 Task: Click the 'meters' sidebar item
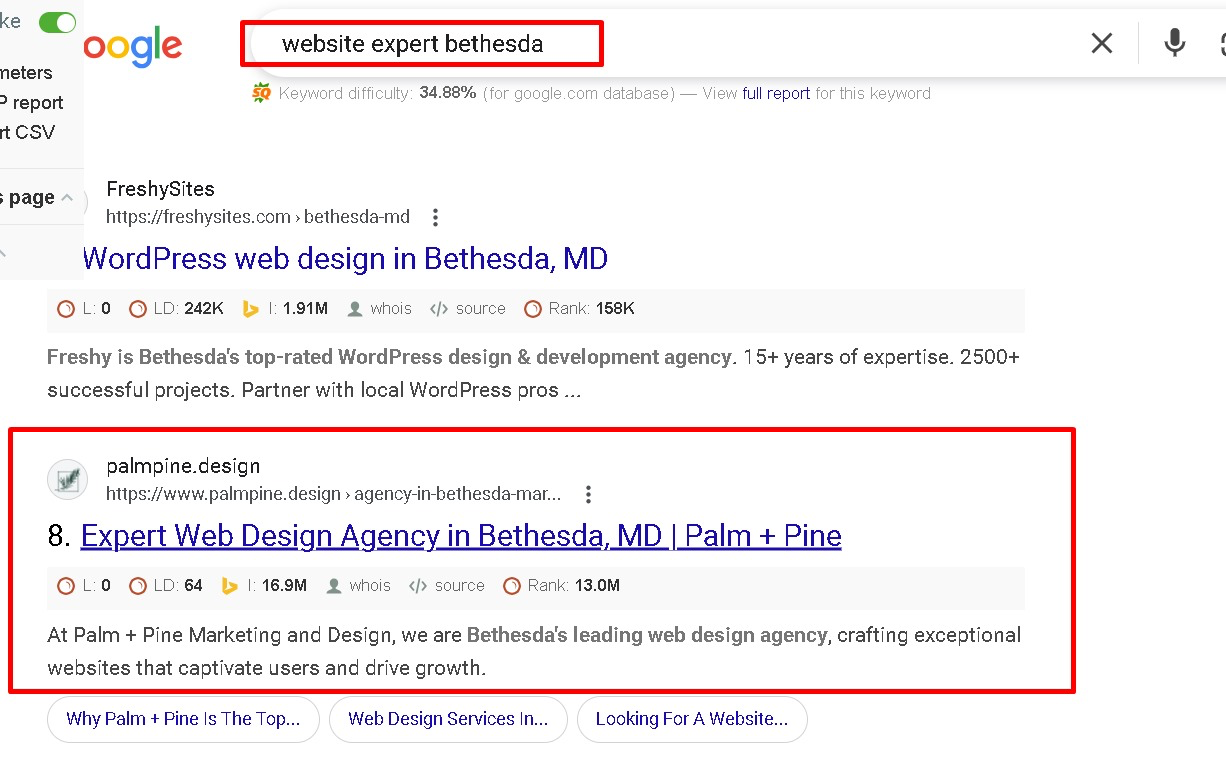tap(27, 73)
